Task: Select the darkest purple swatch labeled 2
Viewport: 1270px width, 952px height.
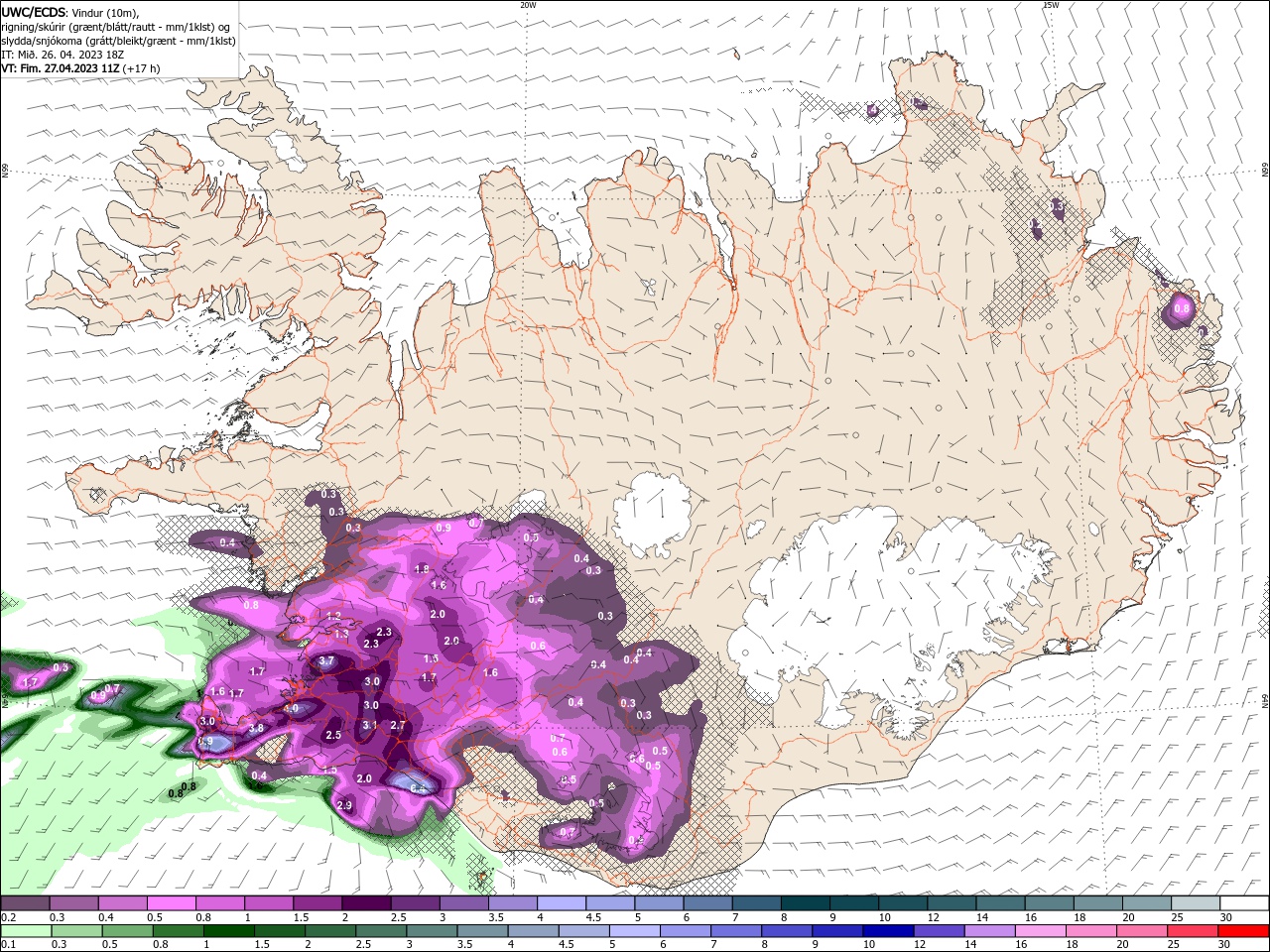Action: (x=365, y=903)
